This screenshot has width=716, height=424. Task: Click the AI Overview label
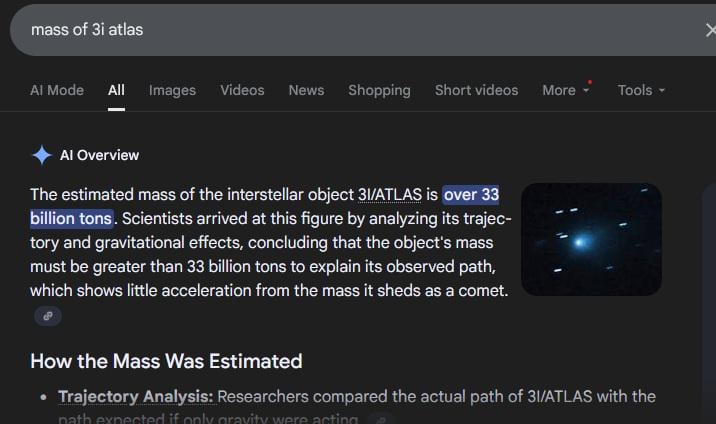pyautogui.click(x=99, y=155)
